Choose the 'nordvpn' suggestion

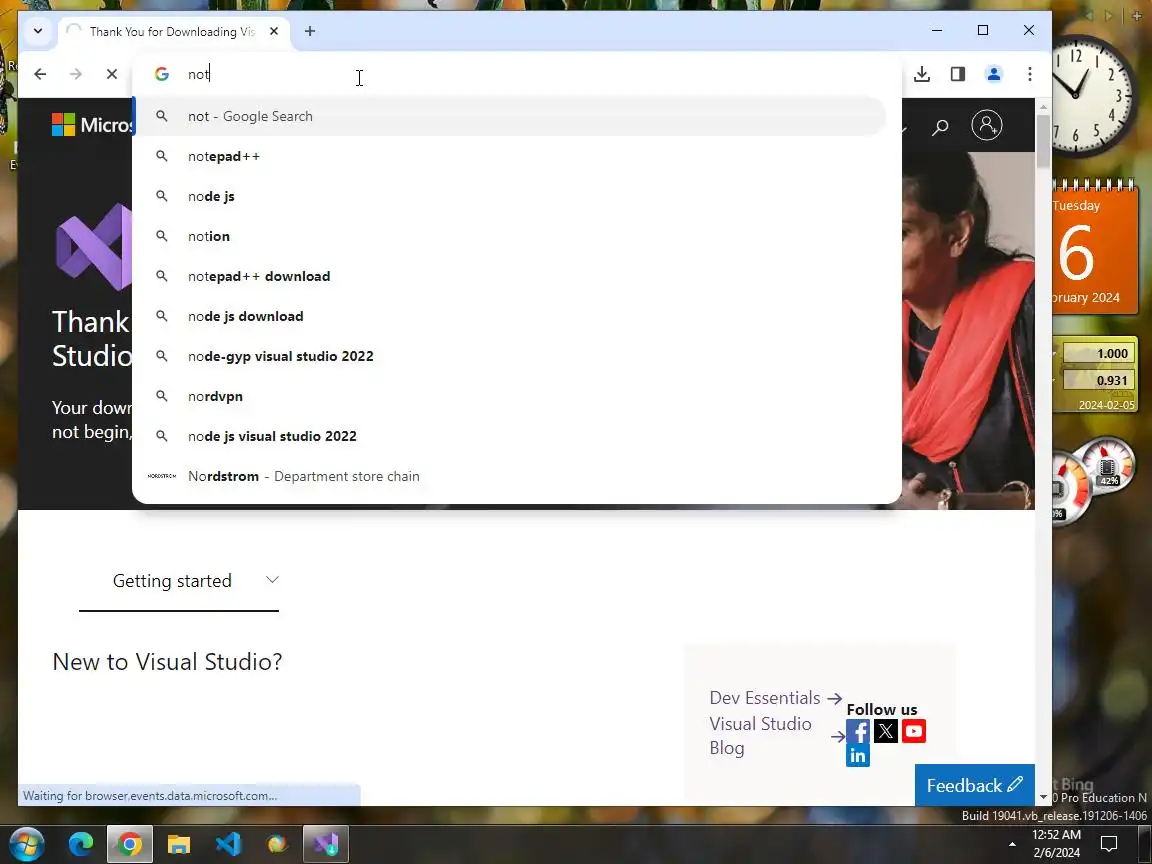click(x=510, y=396)
